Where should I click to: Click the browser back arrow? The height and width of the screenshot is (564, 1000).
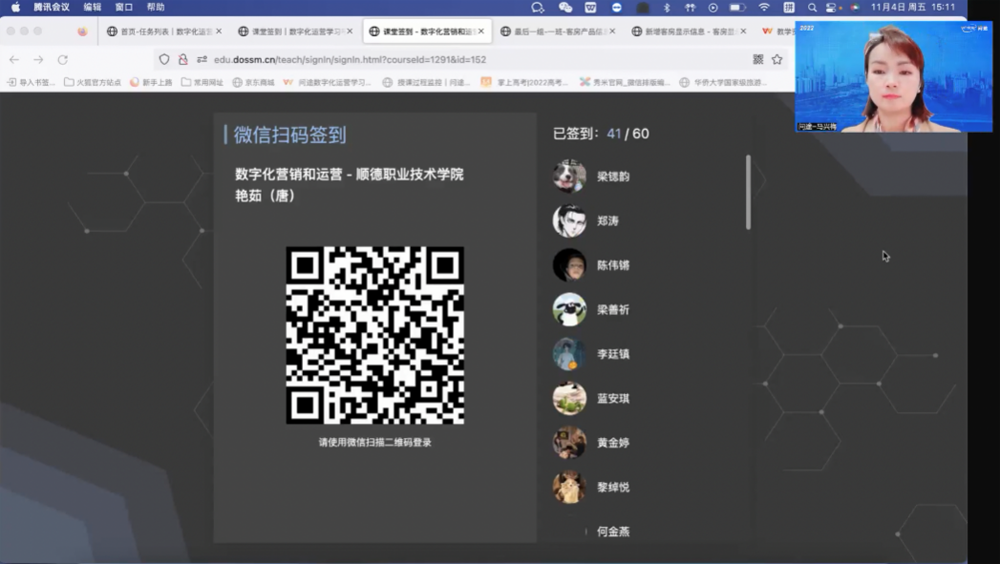tap(14, 59)
